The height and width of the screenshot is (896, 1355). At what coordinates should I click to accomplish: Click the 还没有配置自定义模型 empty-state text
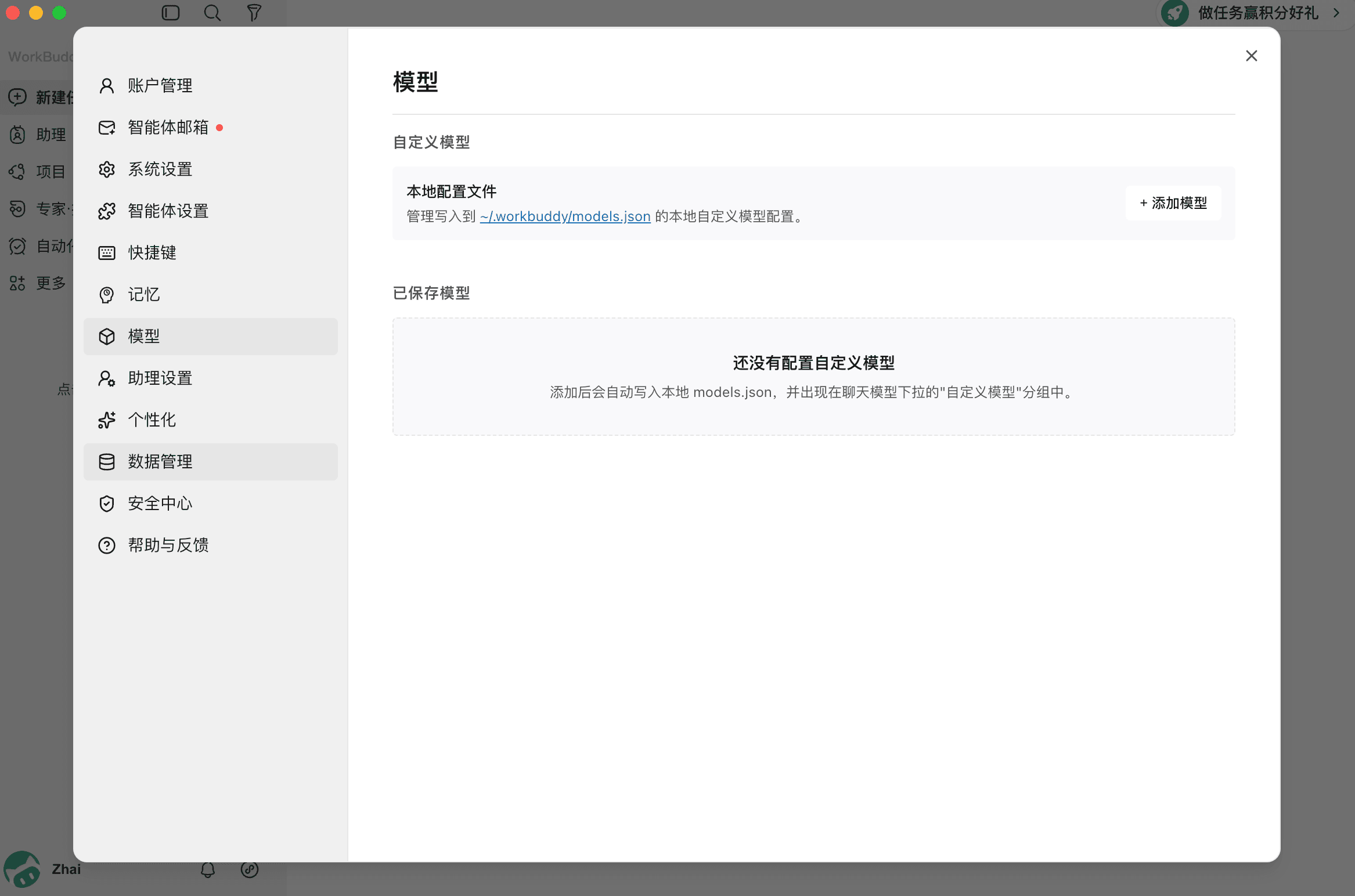coord(813,363)
